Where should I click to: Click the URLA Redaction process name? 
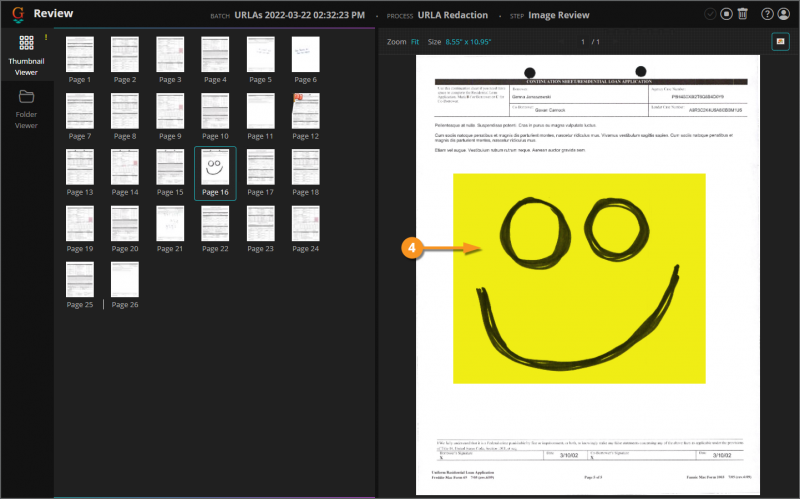[x=453, y=15]
